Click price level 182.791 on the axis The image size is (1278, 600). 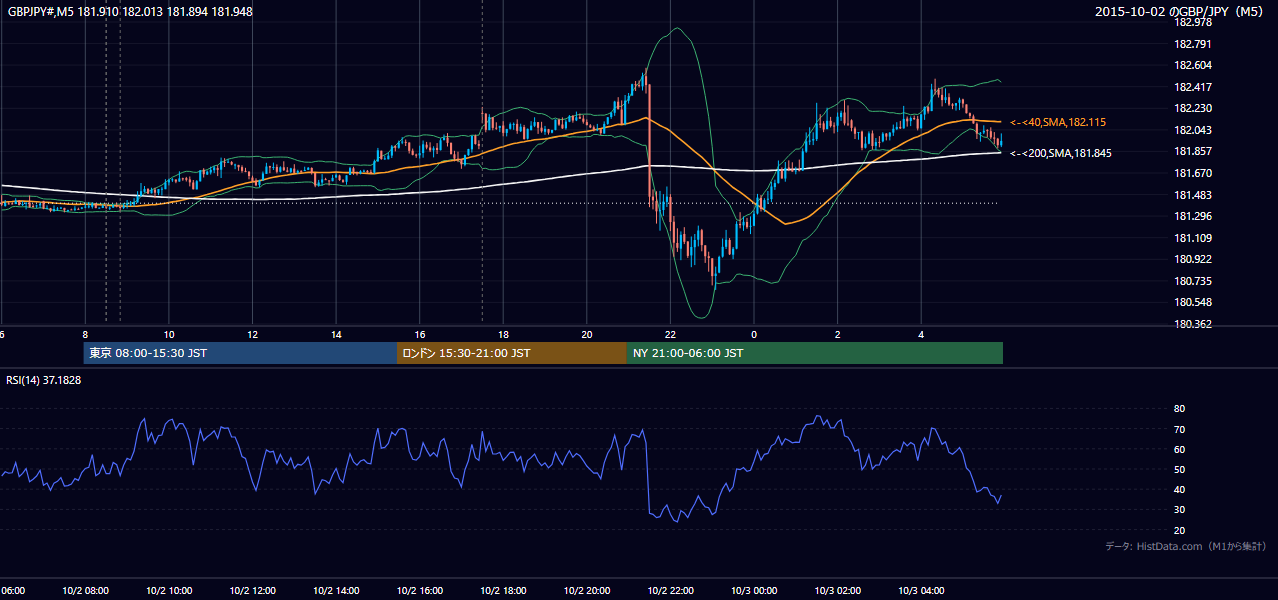1193,44
